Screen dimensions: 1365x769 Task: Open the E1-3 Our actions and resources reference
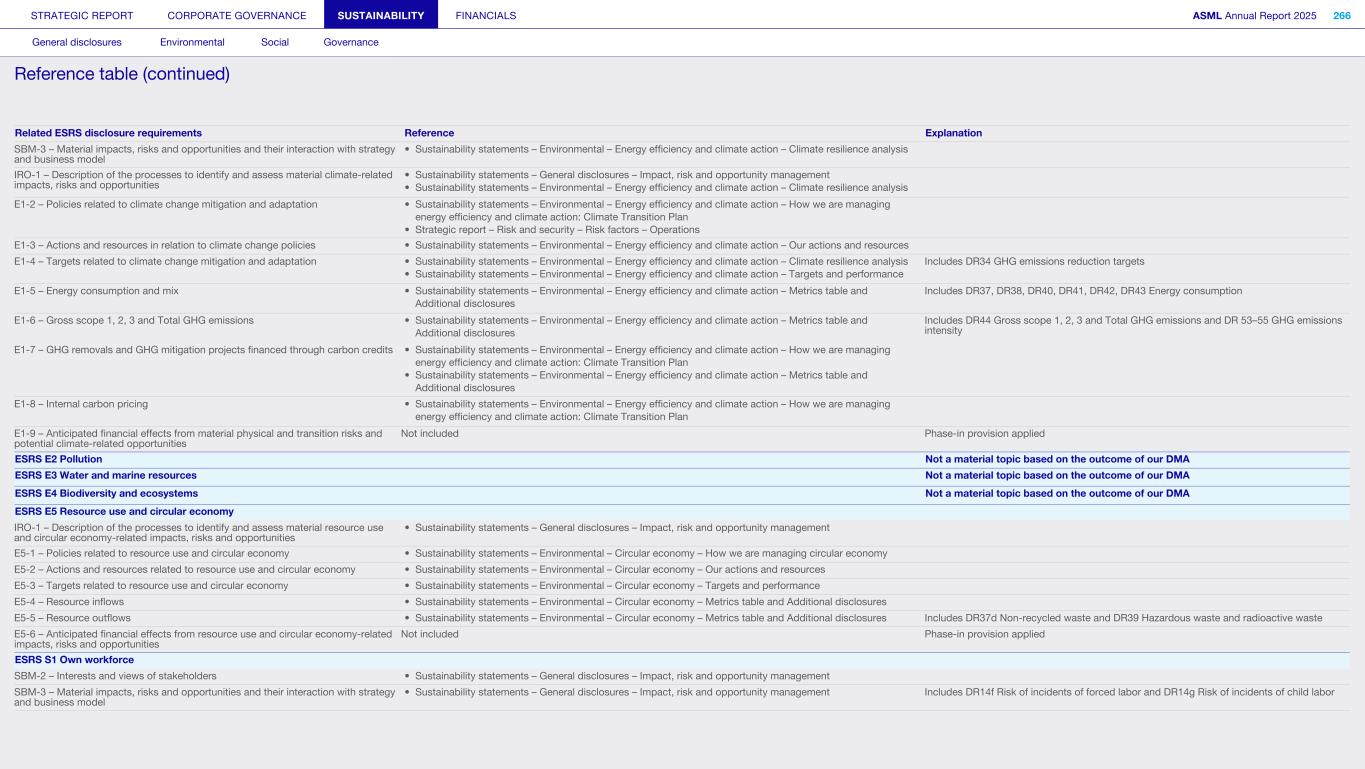tap(661, 245)
